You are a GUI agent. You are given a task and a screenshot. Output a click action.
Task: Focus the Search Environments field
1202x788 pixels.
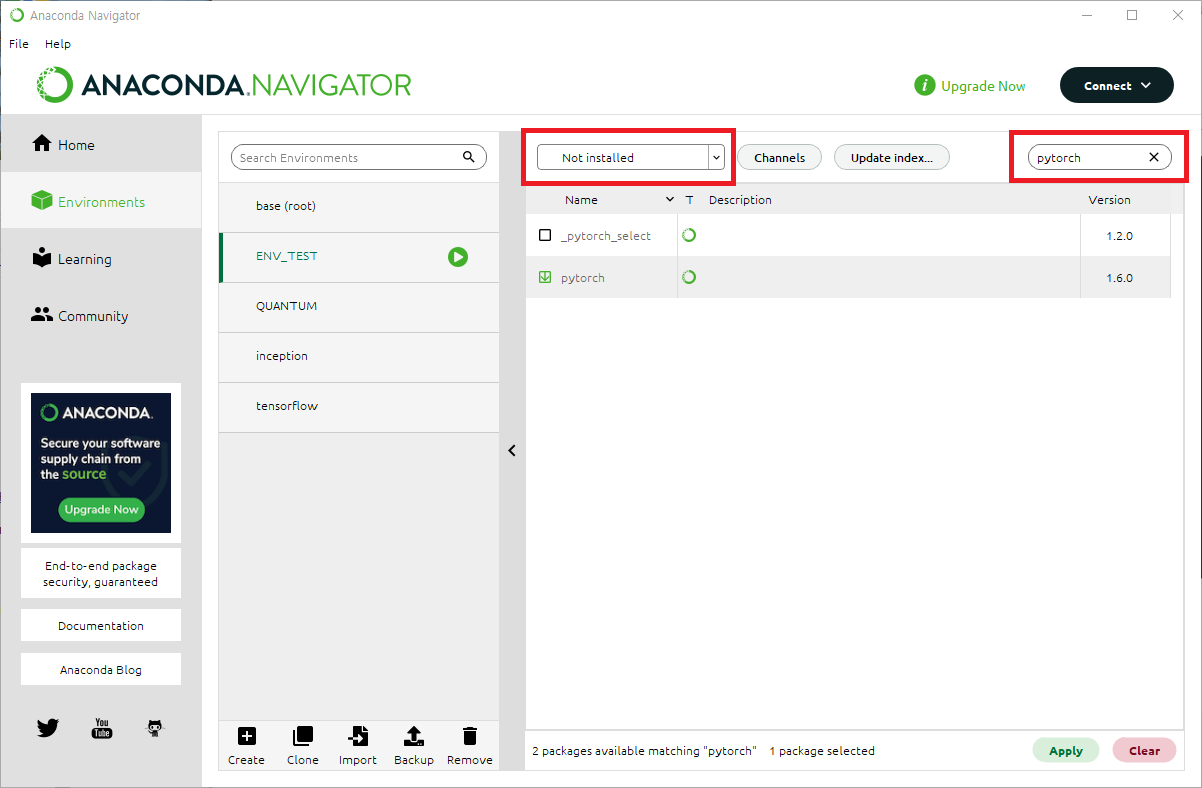coord(358,158)
